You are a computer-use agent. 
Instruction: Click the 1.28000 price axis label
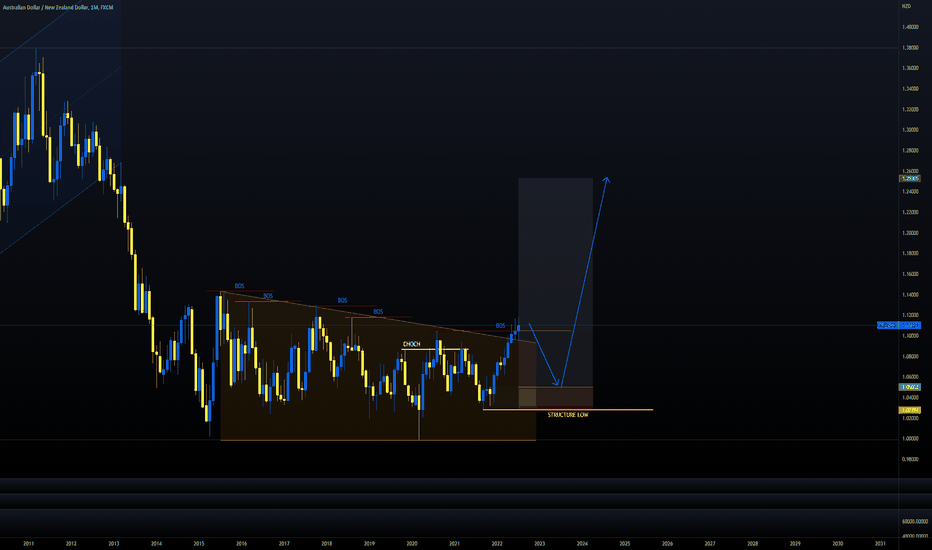(x=910, y=150)
